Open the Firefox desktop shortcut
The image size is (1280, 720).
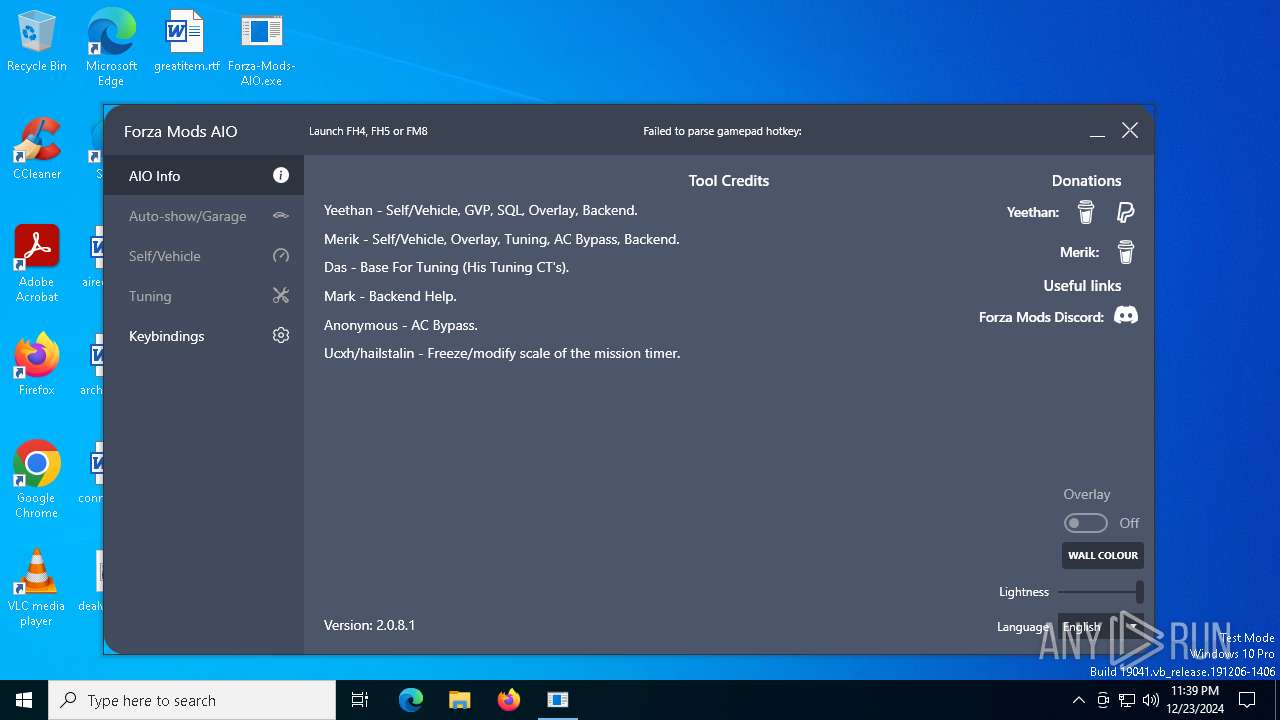(x=37, y=365)
